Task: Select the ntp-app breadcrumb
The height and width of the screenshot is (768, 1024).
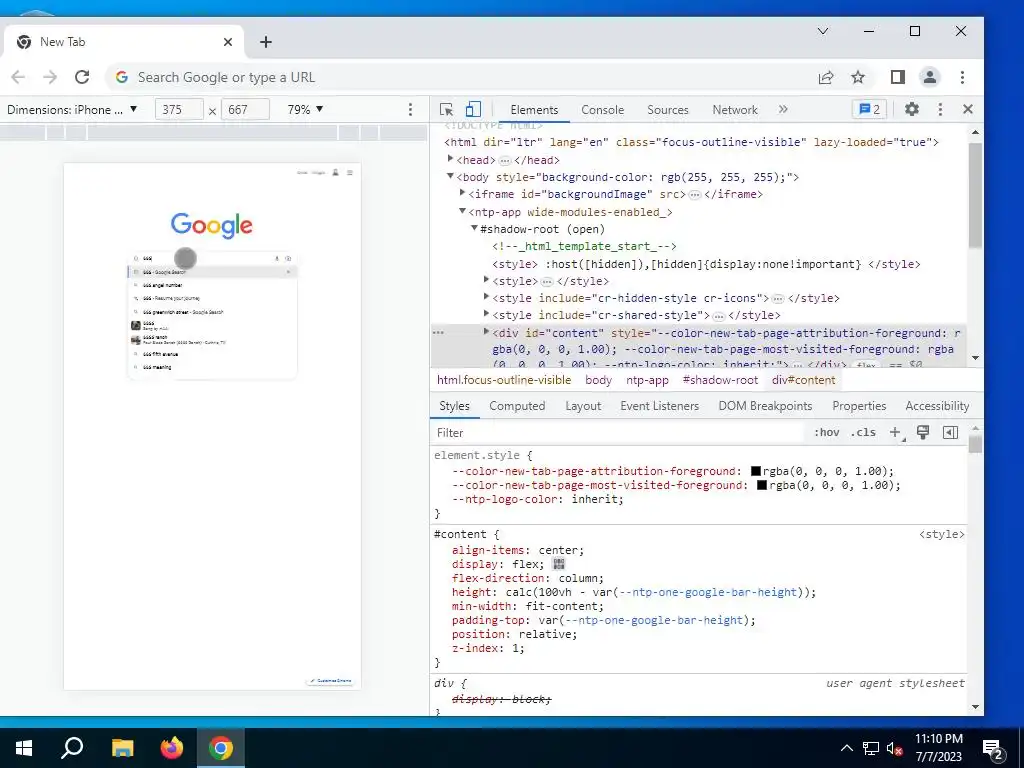Action: 647,380
